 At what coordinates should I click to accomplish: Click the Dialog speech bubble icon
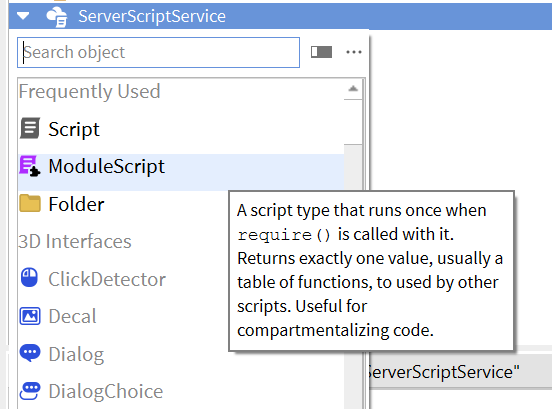tap(30, 353)
